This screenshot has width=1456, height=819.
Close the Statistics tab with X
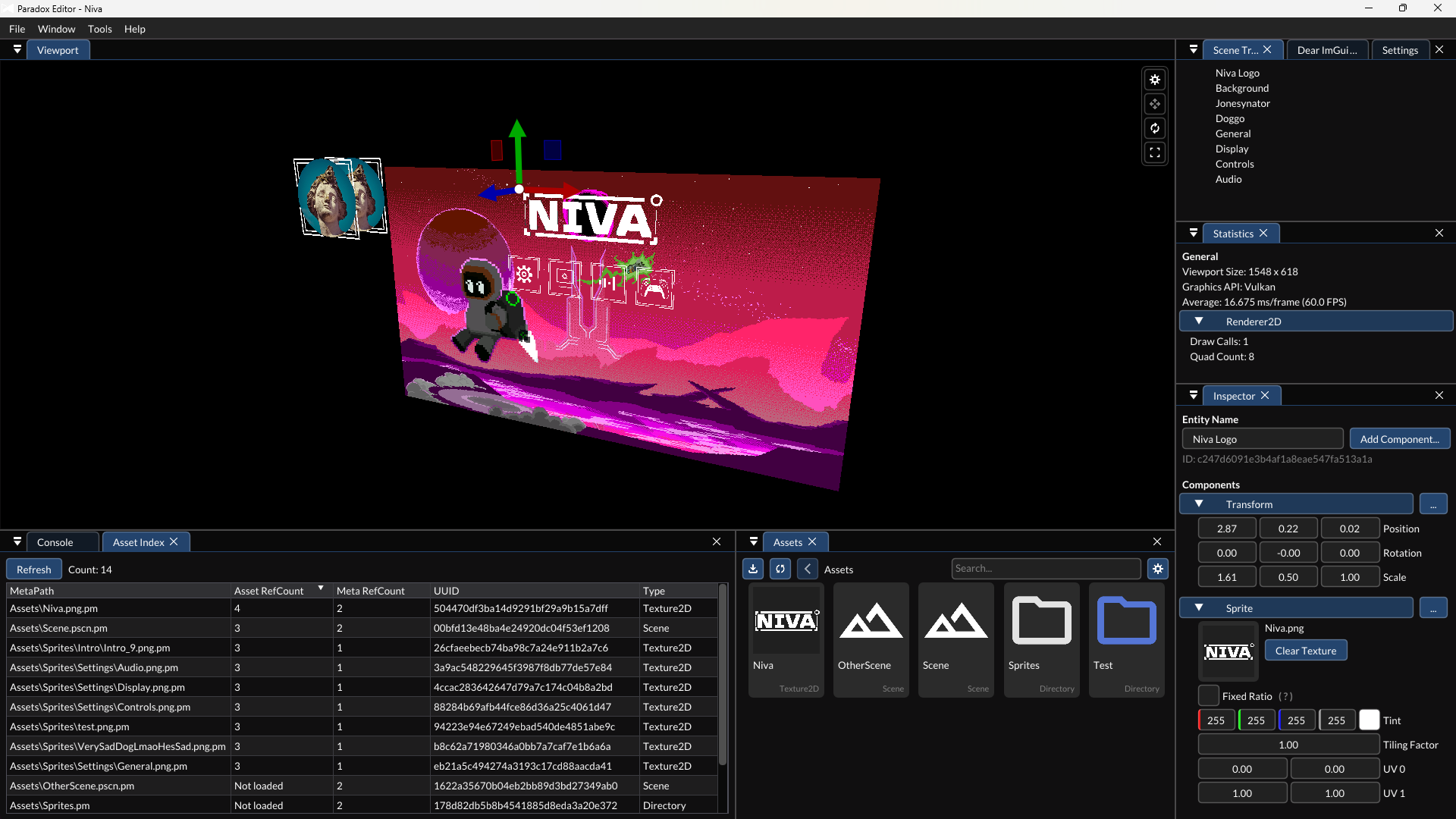tap(1263, 234)
